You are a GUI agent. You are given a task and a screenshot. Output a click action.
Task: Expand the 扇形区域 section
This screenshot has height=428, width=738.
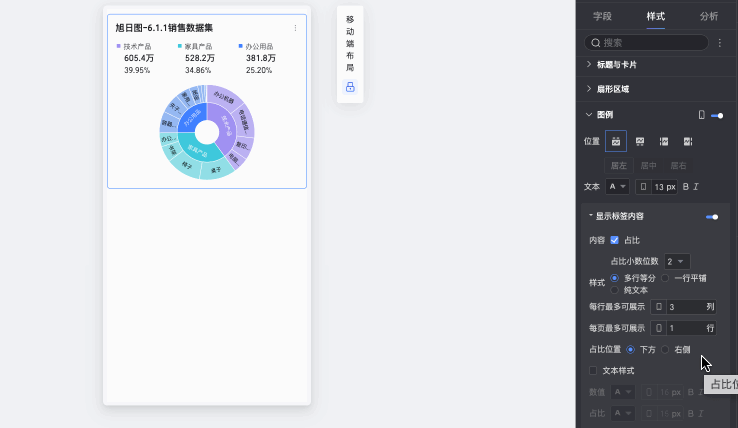pyautogui.click(x=589, y=89)
